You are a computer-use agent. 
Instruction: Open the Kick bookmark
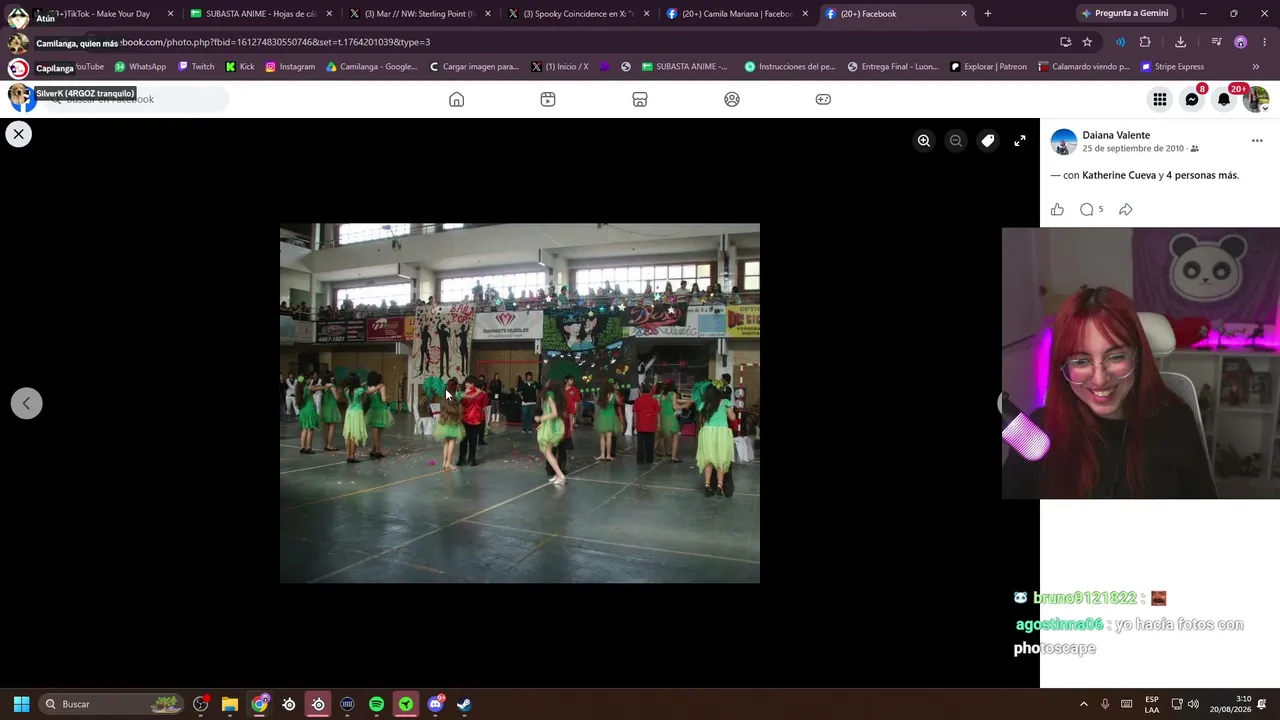pyautogui.click(x=240, y=67)
